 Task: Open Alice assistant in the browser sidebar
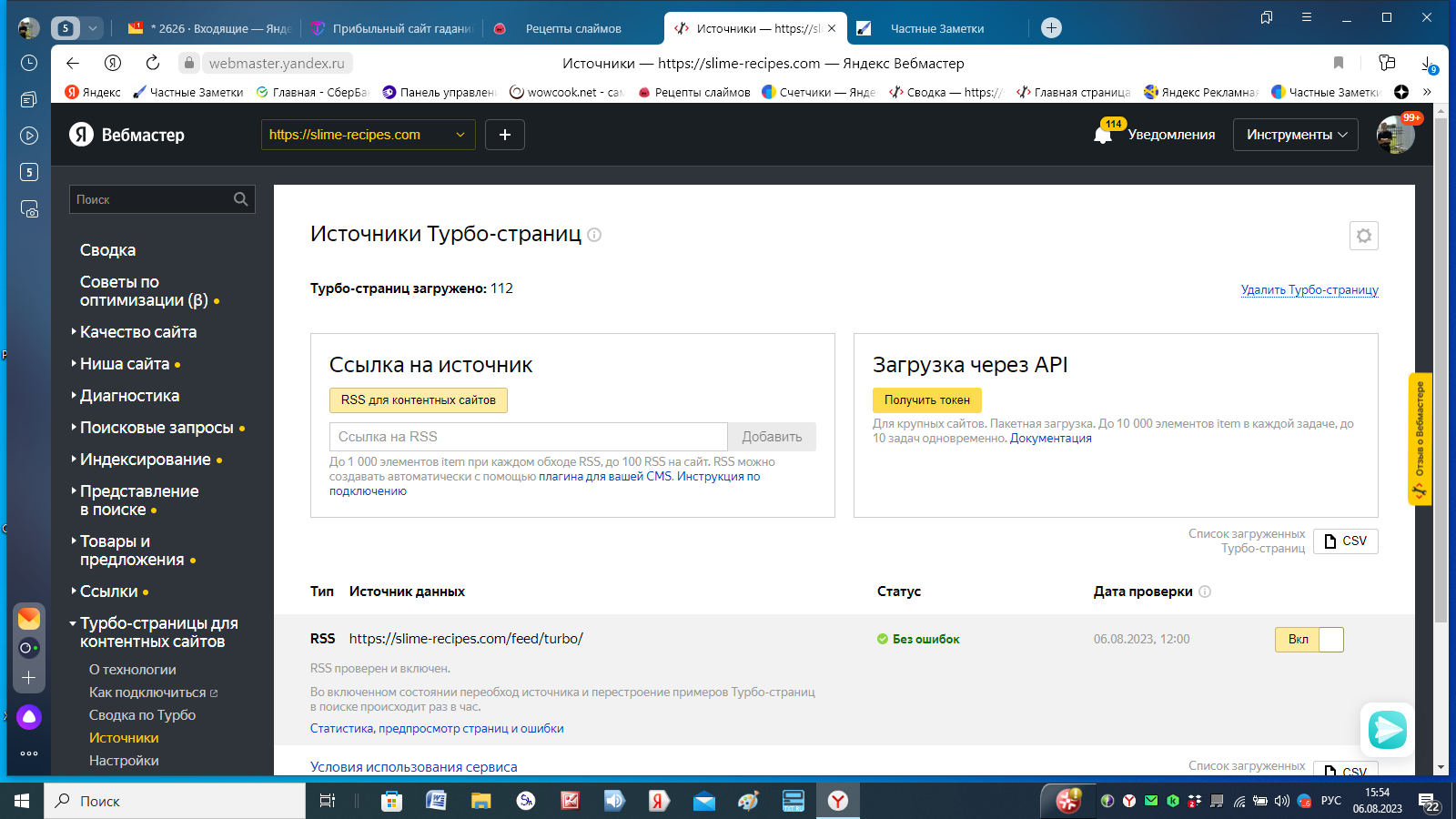29,717
